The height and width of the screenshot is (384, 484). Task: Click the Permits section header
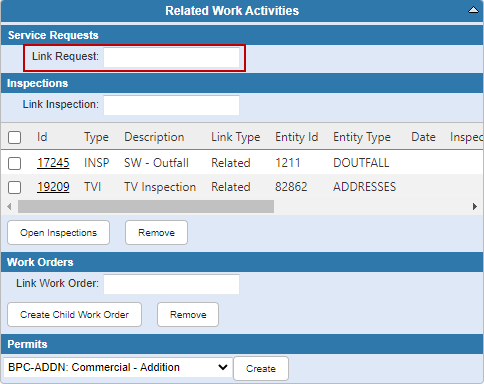coord(242,344)
